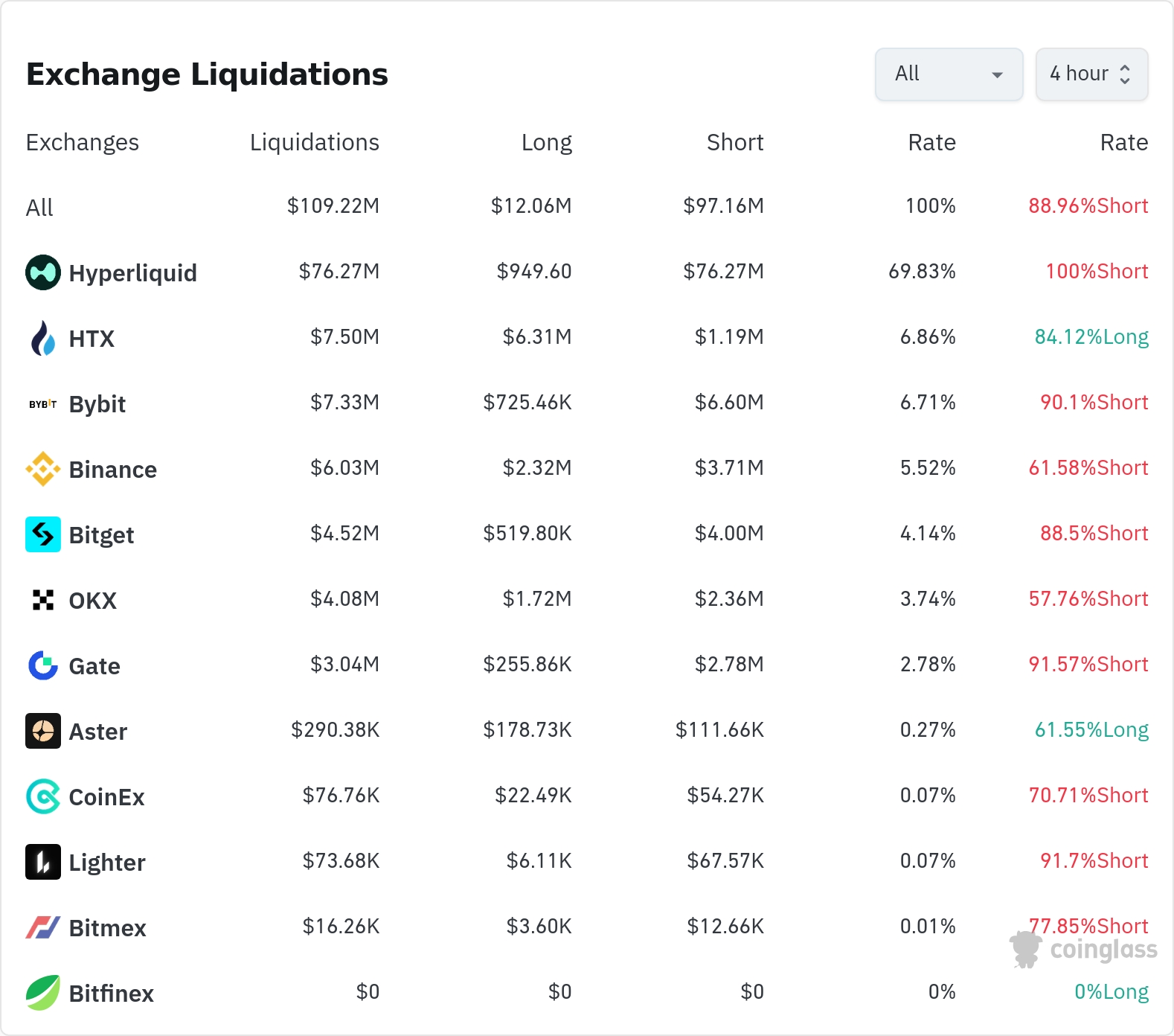
Task: Click the HTX flame logo icon
Action: (43, 339)
